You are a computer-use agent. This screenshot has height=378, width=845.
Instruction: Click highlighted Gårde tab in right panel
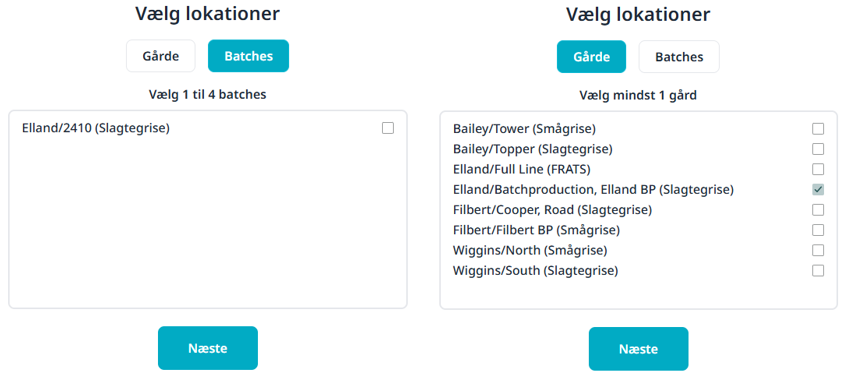tap(591, 57)
